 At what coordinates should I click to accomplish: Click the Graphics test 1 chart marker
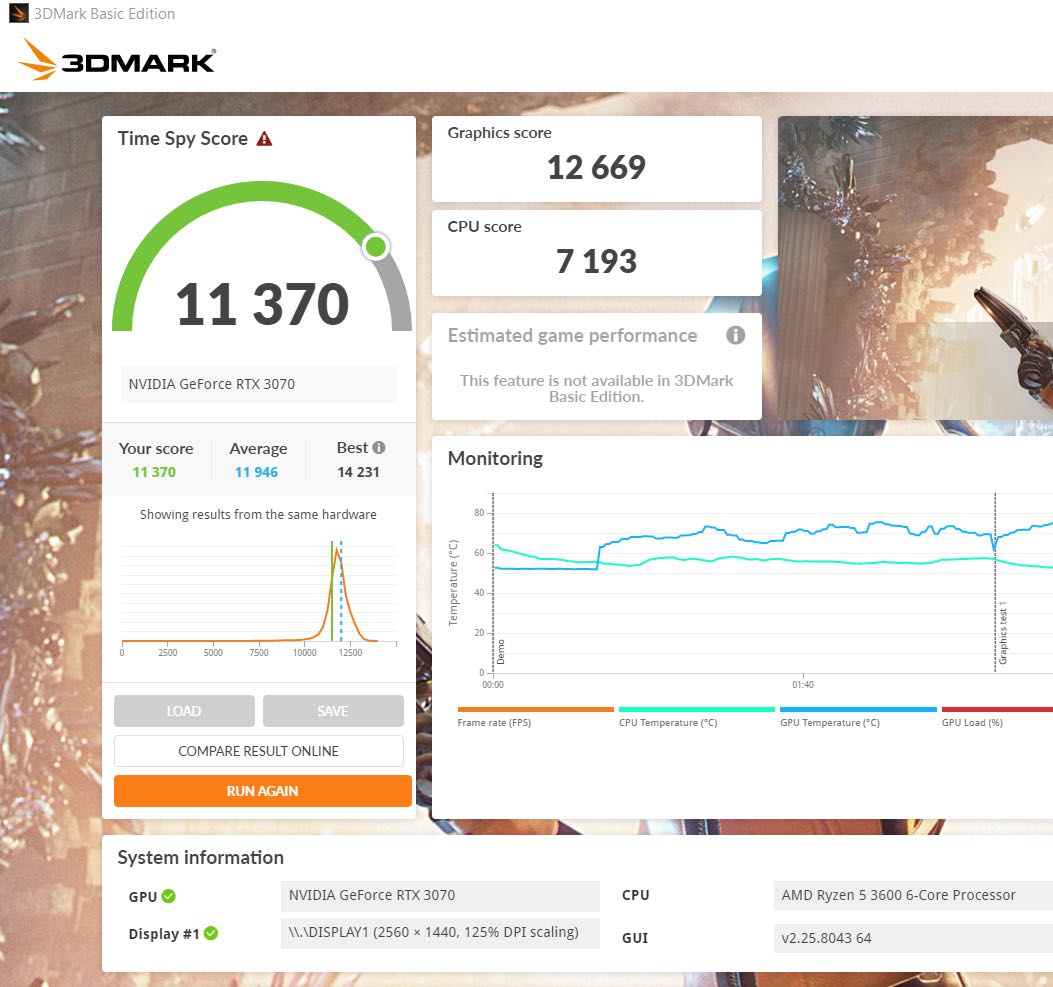(x=1003, y=633)
